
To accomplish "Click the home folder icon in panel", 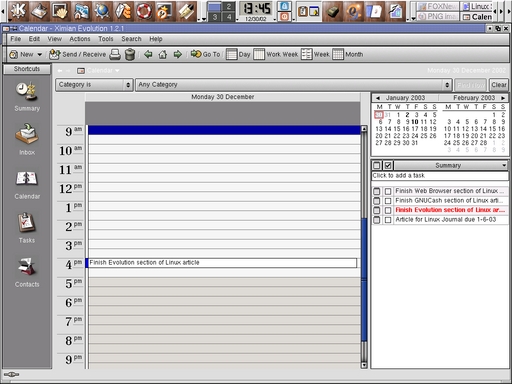I will click(x=81, y=11).
